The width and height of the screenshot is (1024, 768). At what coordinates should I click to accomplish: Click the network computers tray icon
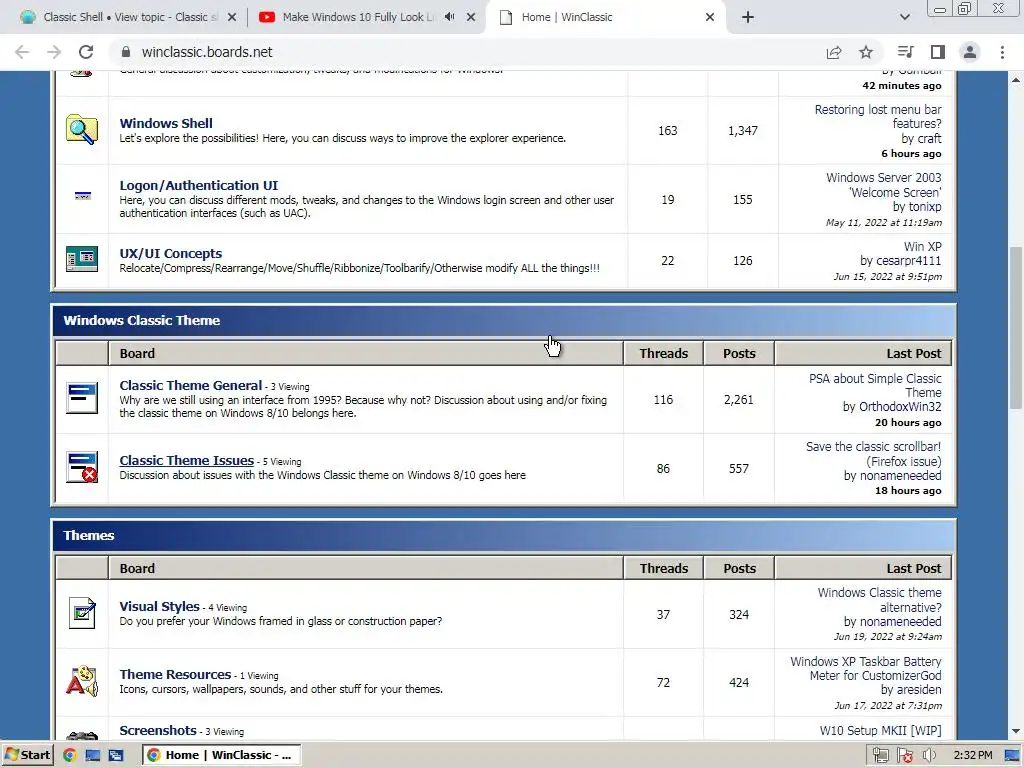pos(880,756)
